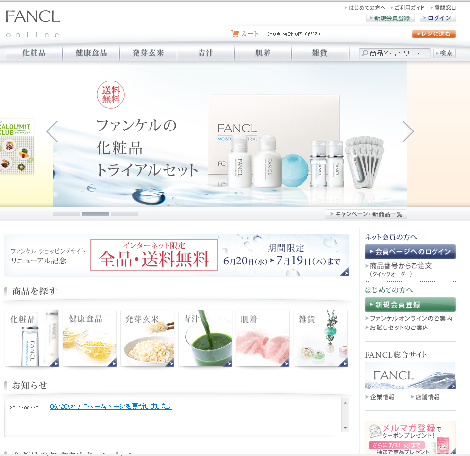The width and height of the screenshot is (470, 456).
Task: Click the blue 会員ページへのログイン button
Action: [x=410, y=252]
